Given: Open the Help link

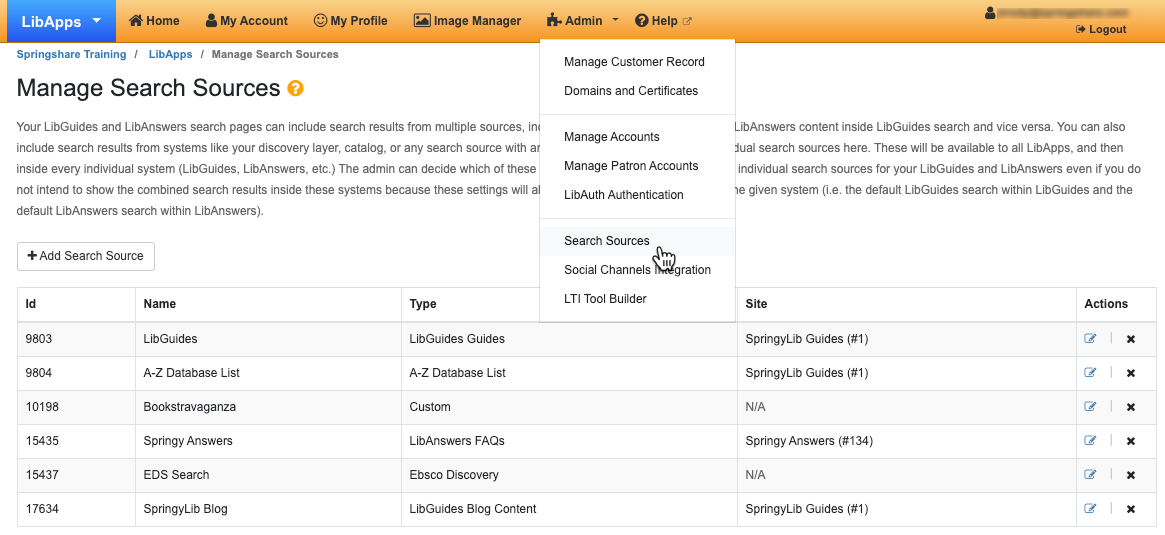Looking at the screenshot, I should coord(663,21).
